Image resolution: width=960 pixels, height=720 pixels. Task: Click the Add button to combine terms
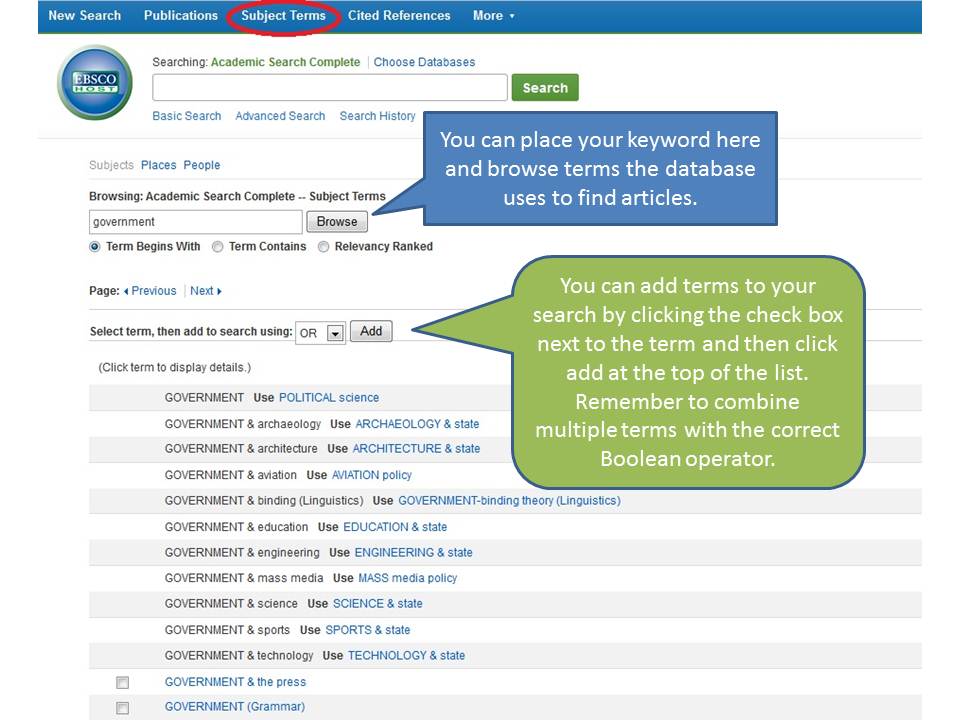(370, 331)
